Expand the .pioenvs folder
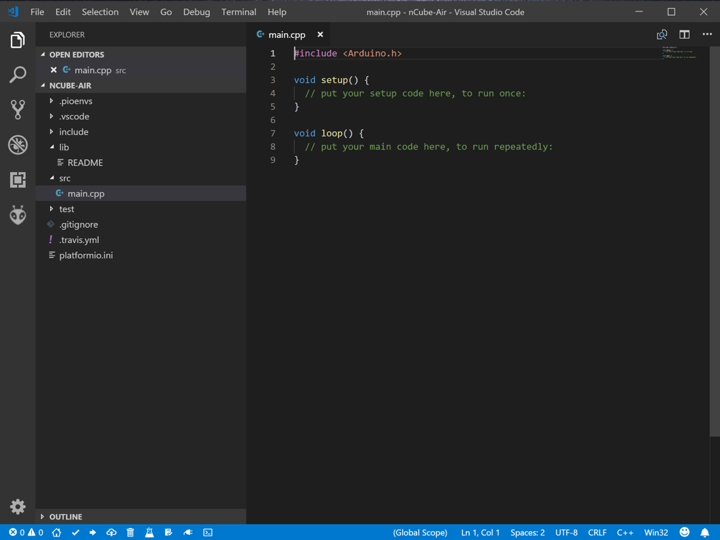The width and height of the screenshot is (720, 540). [x=51, y=101]
